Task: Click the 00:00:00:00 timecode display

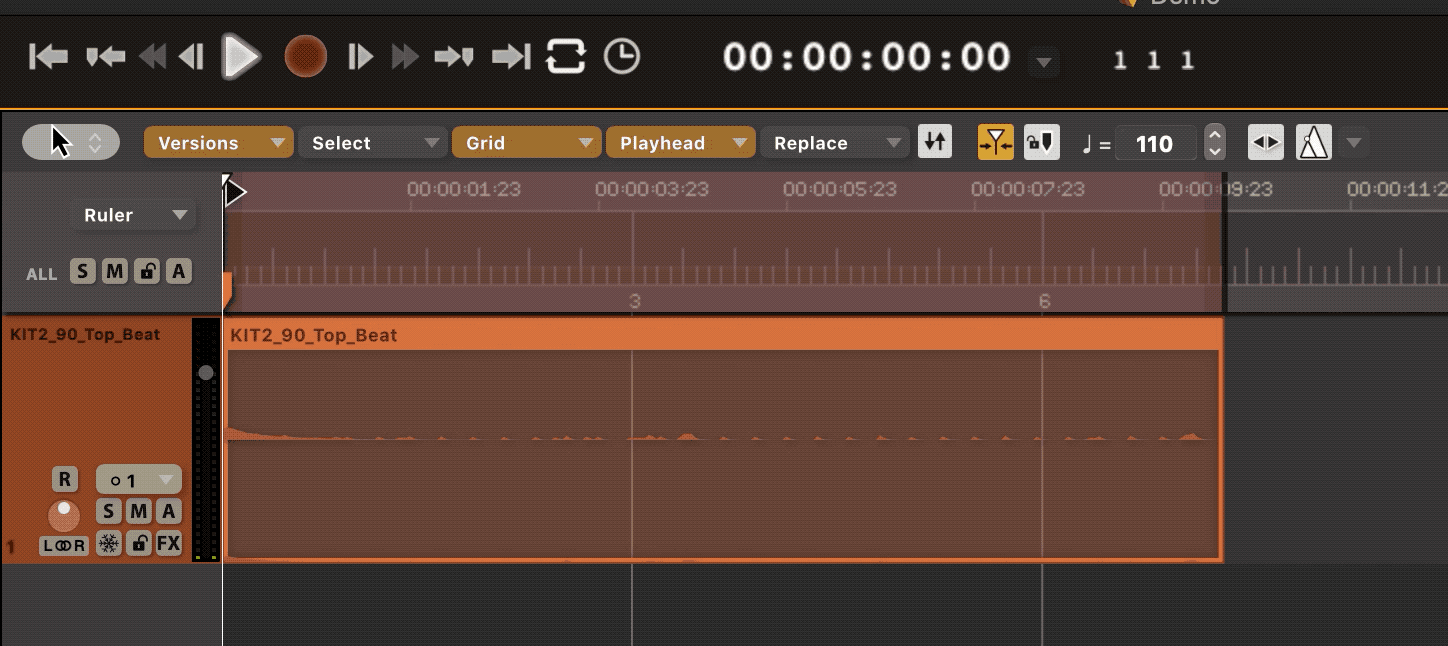Action: pos(867,57)
